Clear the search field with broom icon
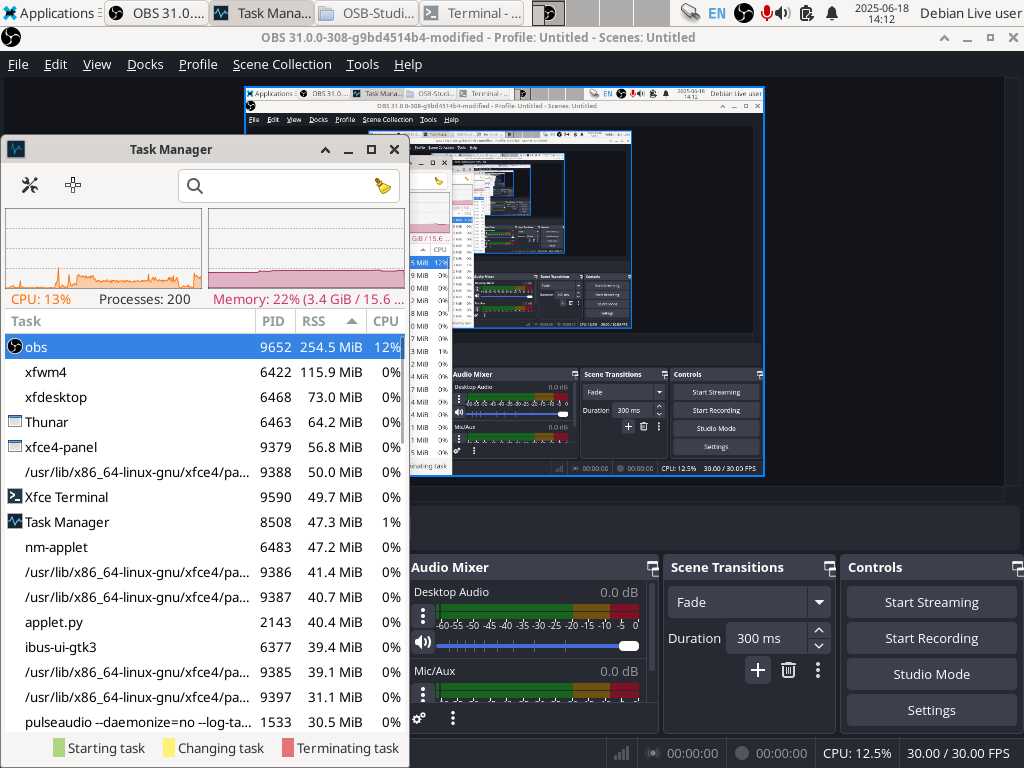Screen dimensions: 1024x768 click(382, 186)
